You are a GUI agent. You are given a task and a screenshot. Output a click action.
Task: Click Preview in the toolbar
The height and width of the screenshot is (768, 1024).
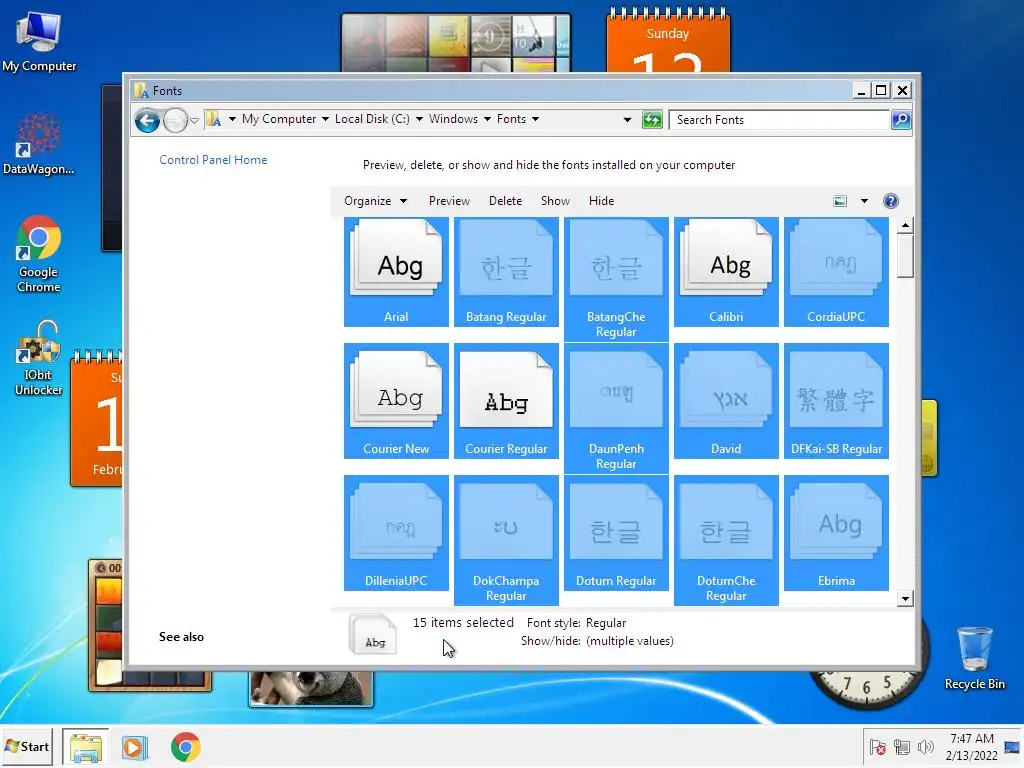pos(449,201)
